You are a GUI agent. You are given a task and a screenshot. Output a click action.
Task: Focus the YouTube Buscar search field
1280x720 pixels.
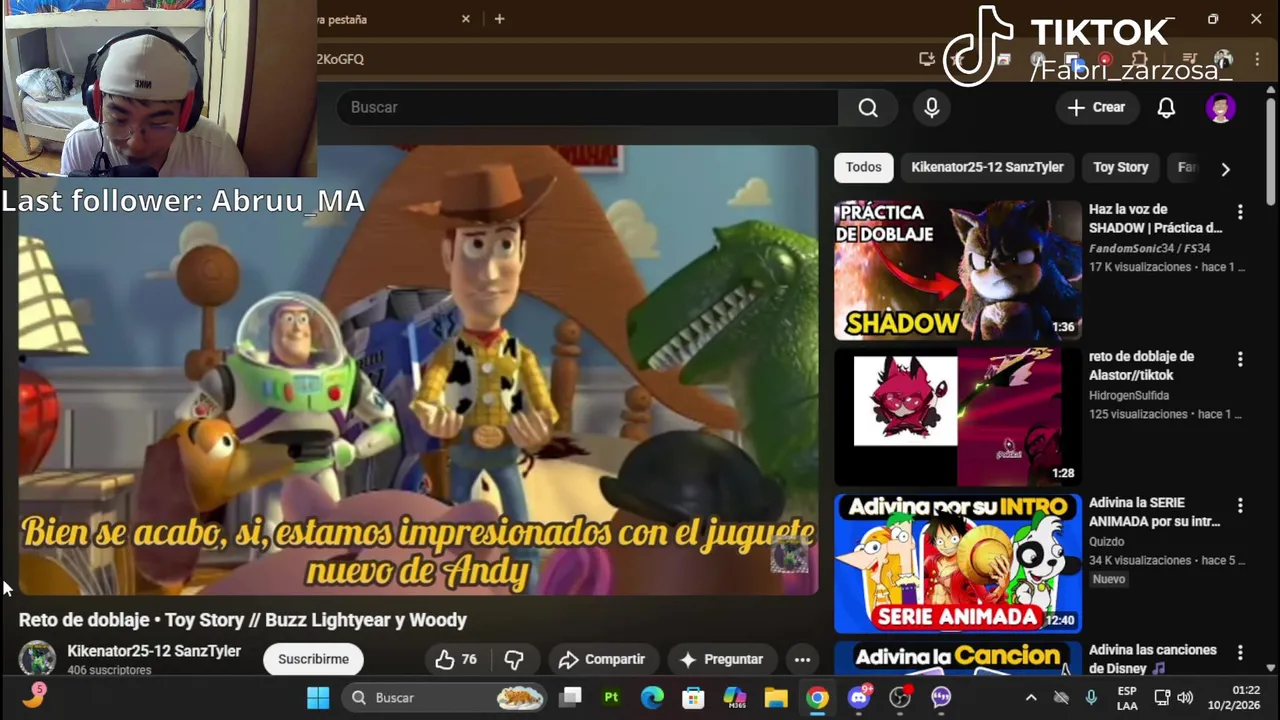pyautogui.click(x=588, y=108)
